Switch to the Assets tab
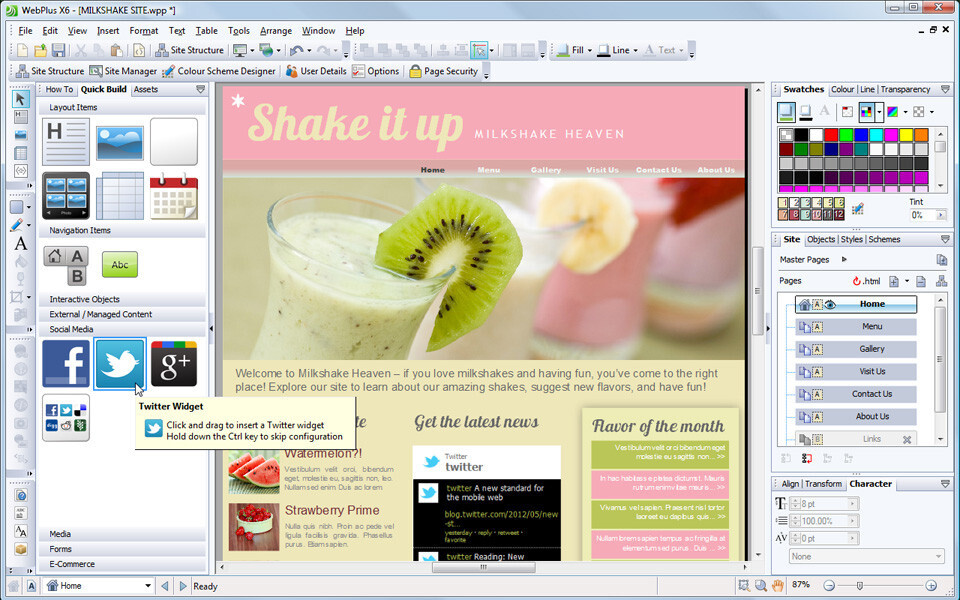The height and width of the screenshot is (600, 960). click(x=146, y=89)
